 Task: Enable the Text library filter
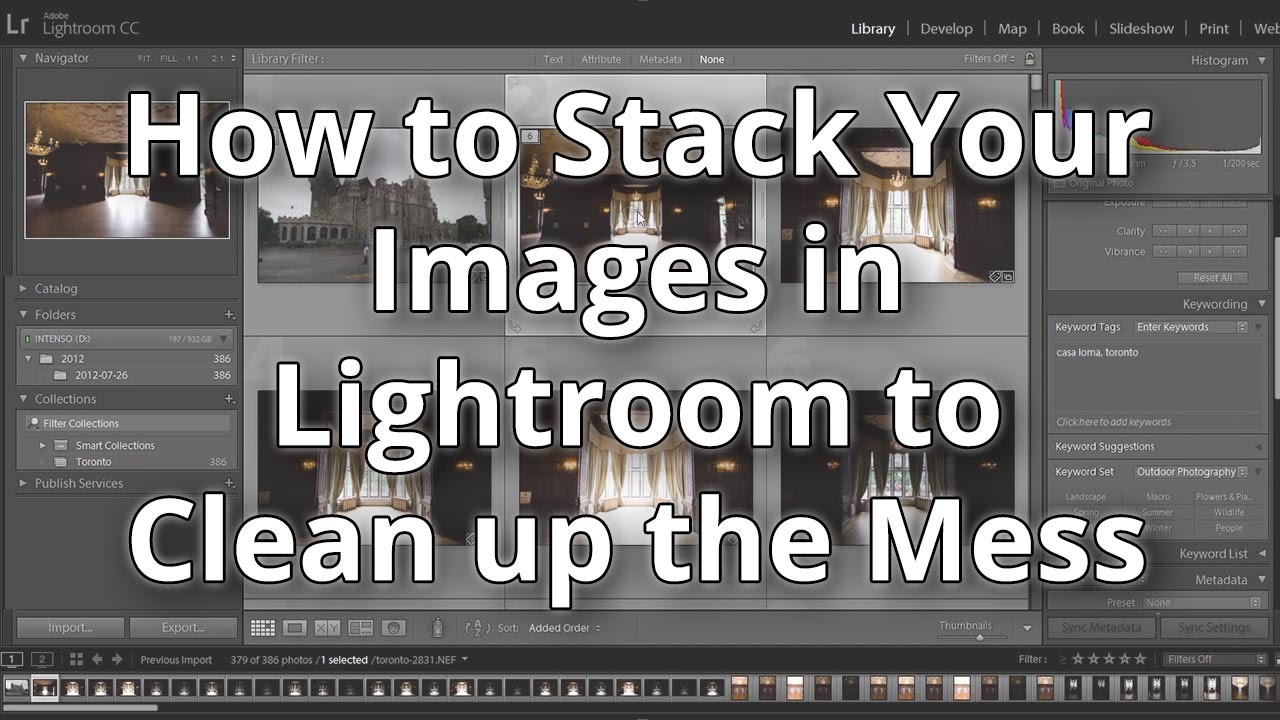click(553, 59)
